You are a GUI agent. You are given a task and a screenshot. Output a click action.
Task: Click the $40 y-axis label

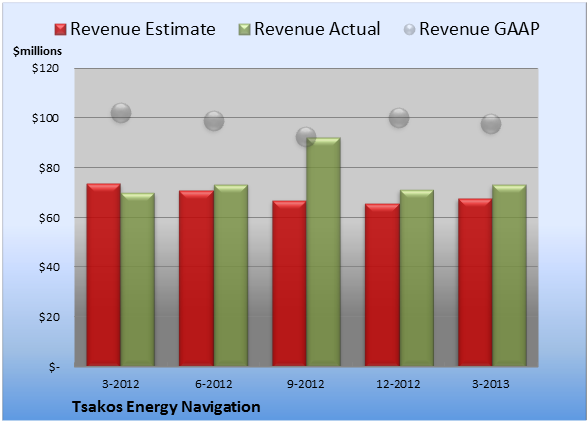49,267
